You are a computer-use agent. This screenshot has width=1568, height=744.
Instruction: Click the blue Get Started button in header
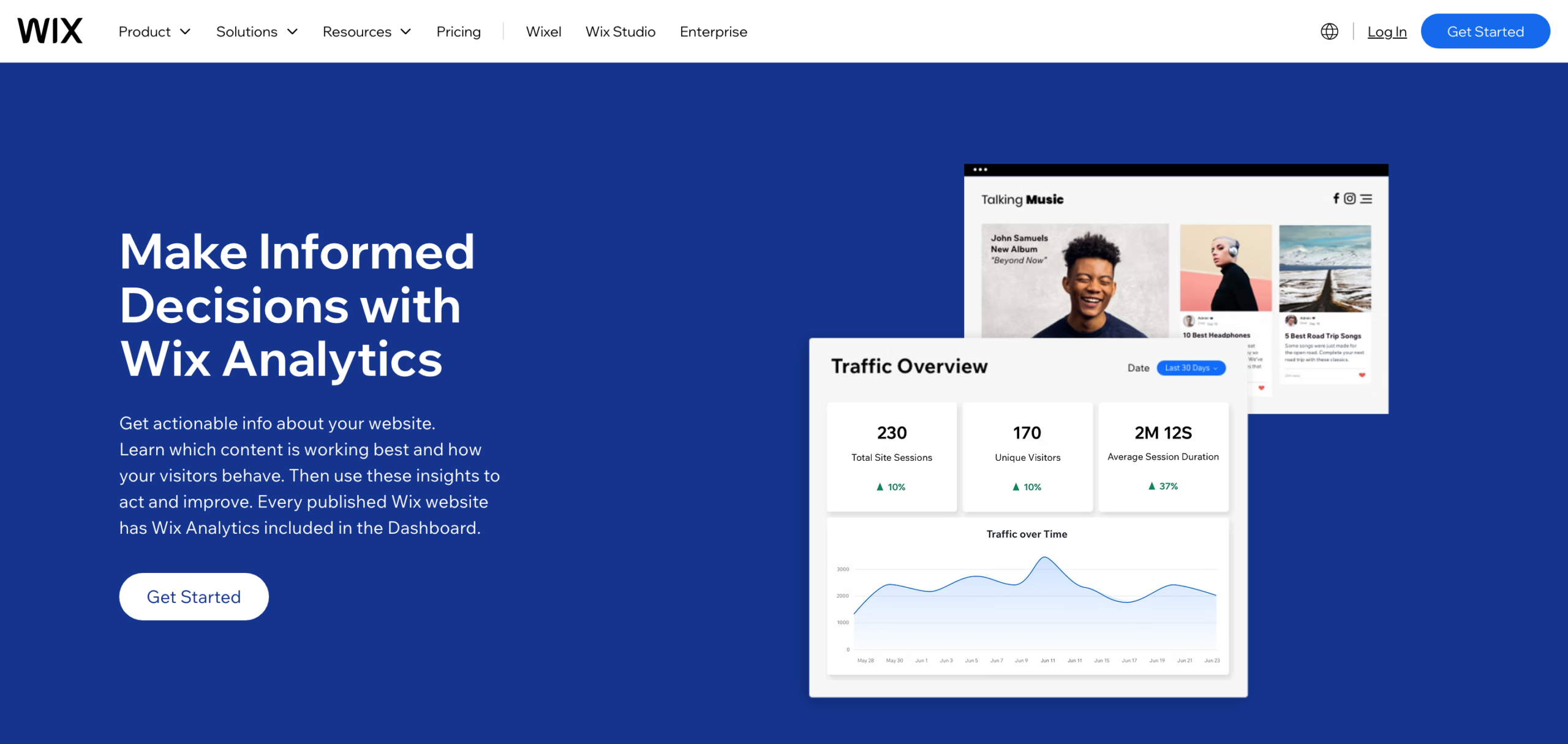click(x=1485, y=31)
